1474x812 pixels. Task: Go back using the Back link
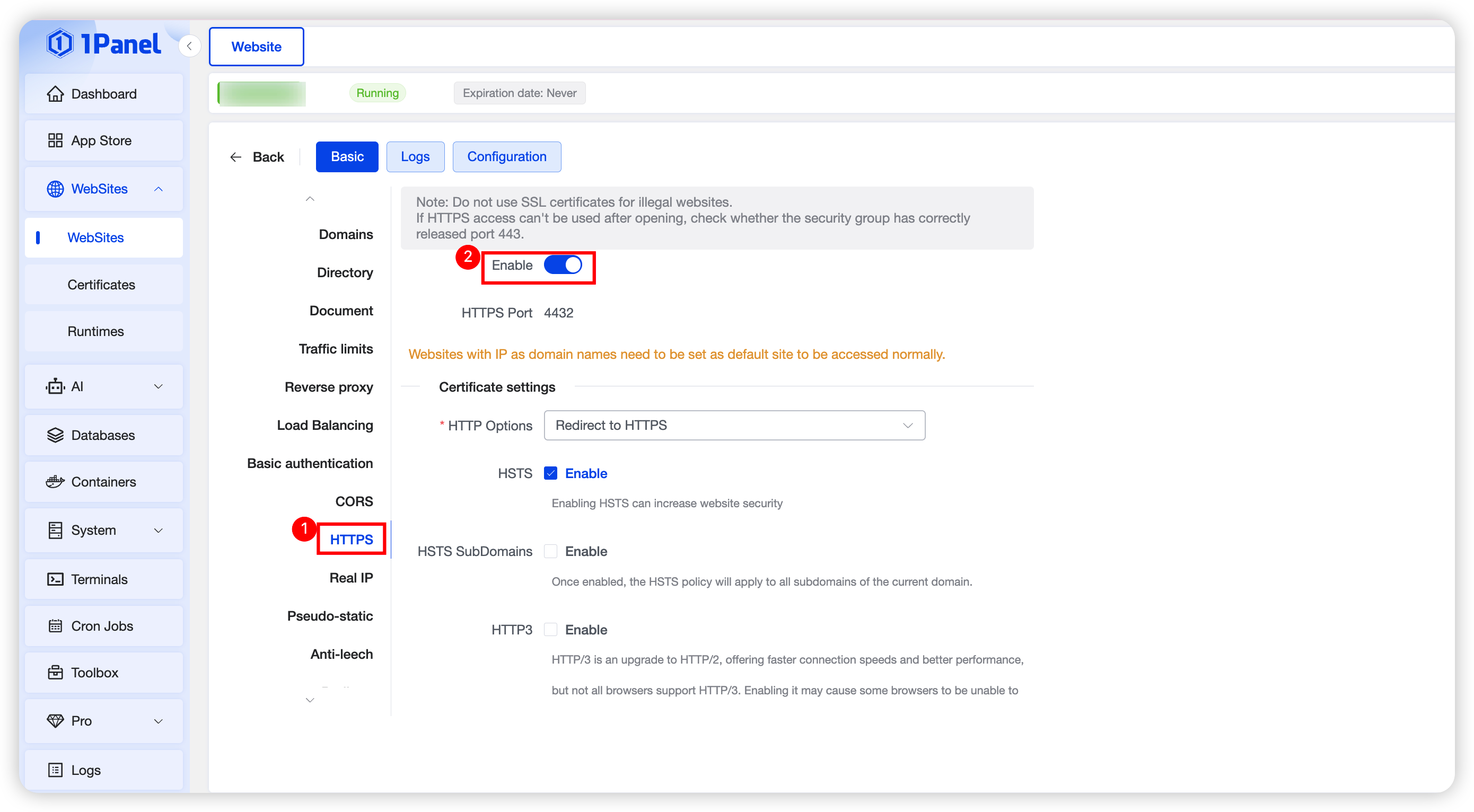(x=257, y=157)
